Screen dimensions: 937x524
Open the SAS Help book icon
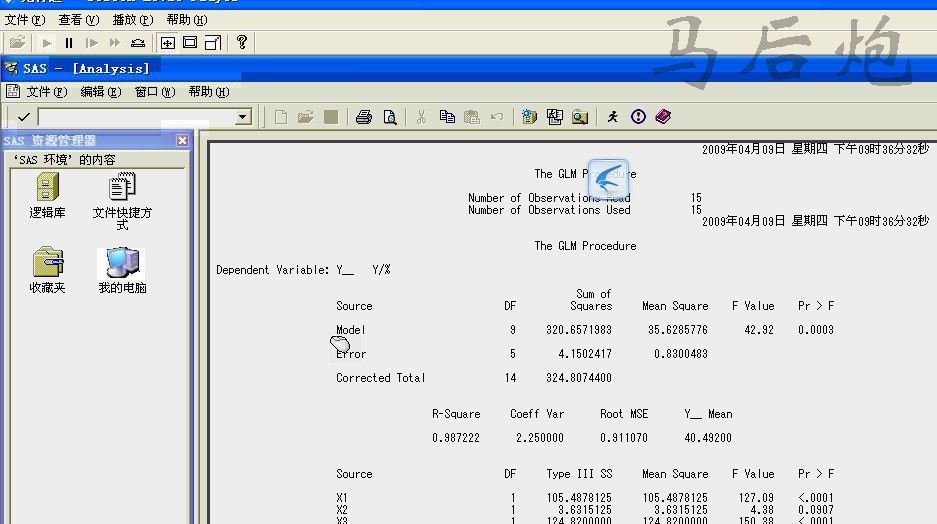663,117
